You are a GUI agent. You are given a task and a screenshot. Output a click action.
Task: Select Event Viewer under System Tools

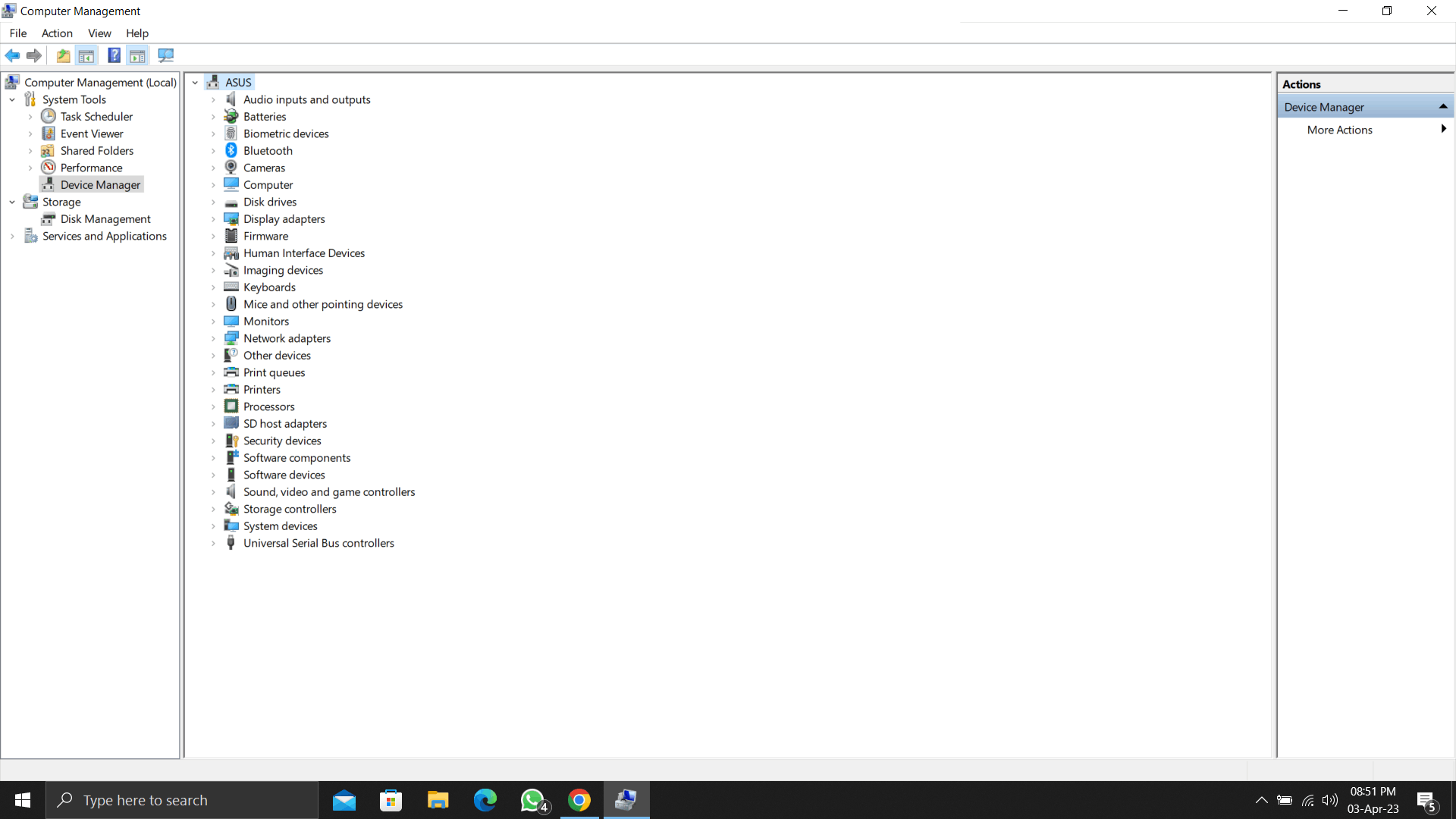pos(91,133)
